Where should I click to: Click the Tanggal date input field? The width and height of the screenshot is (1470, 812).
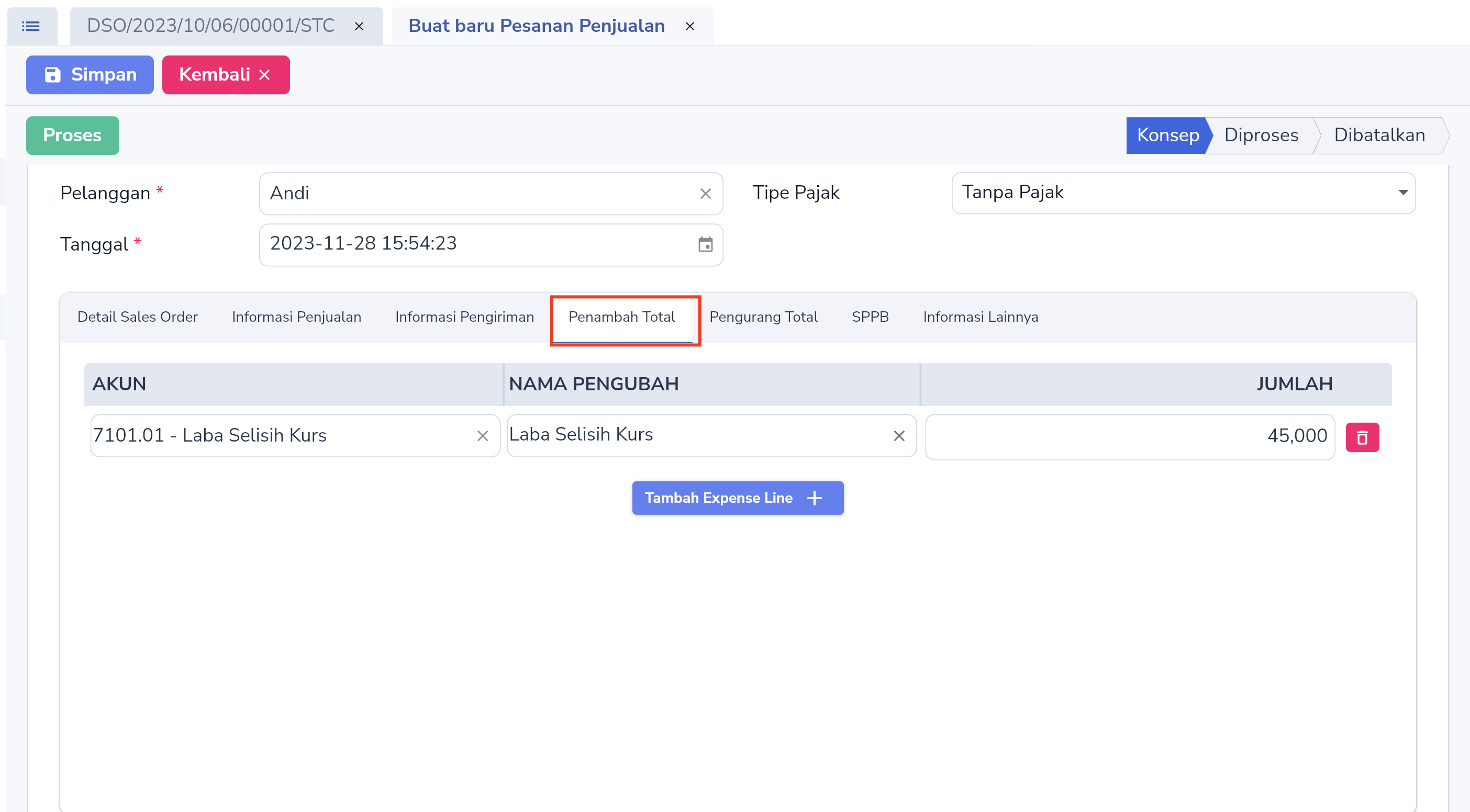pyautogui.click(x=491, y=245)
